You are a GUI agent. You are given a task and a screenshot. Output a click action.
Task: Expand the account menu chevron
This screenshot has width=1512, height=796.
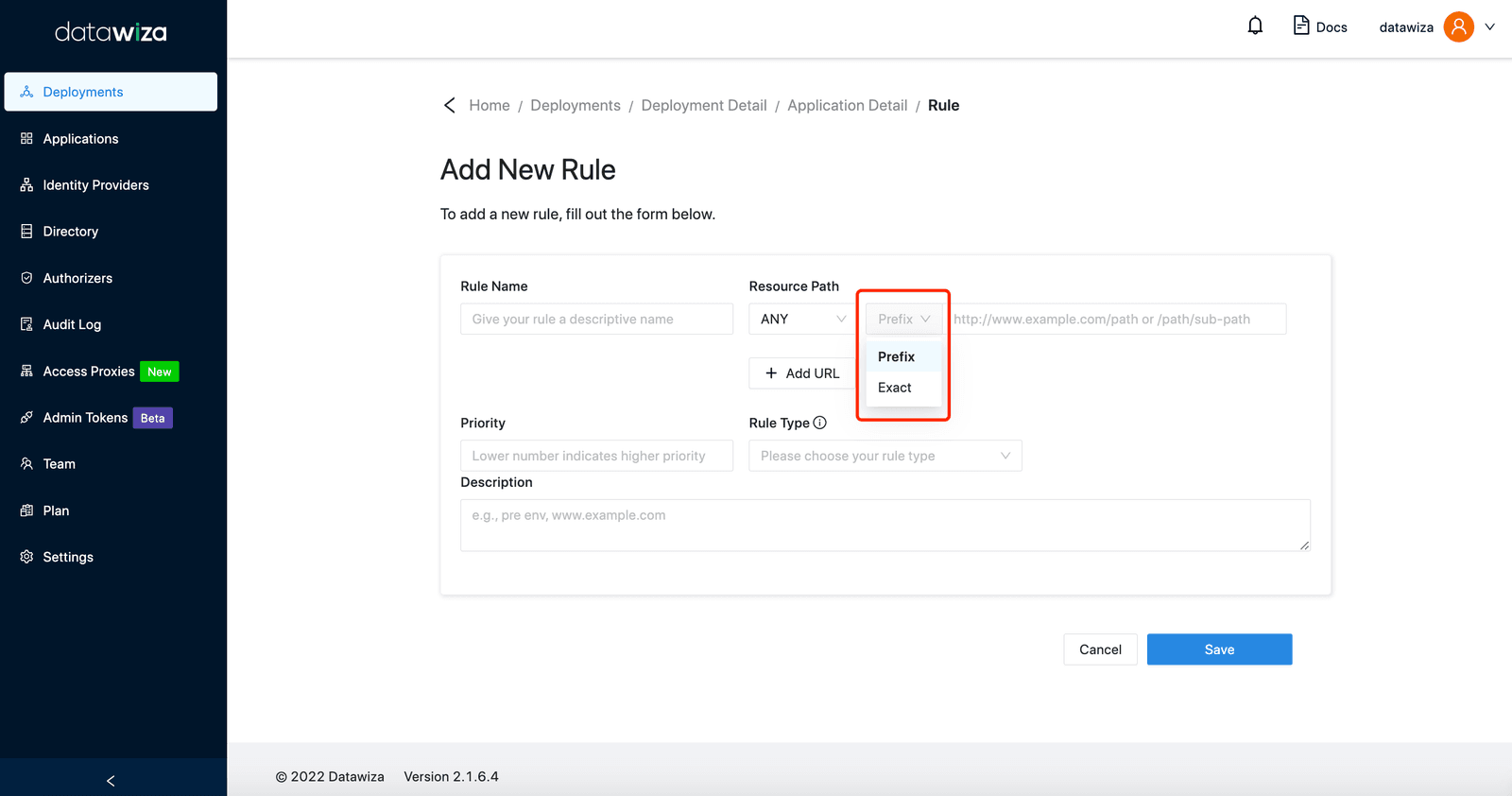click(x=1490, y=26)
